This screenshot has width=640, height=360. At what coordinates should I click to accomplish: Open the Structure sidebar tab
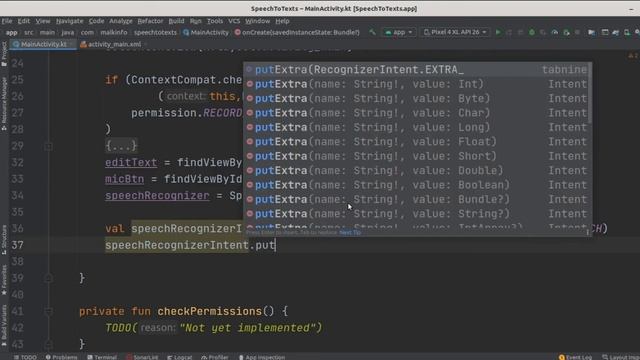coord(4,240)
